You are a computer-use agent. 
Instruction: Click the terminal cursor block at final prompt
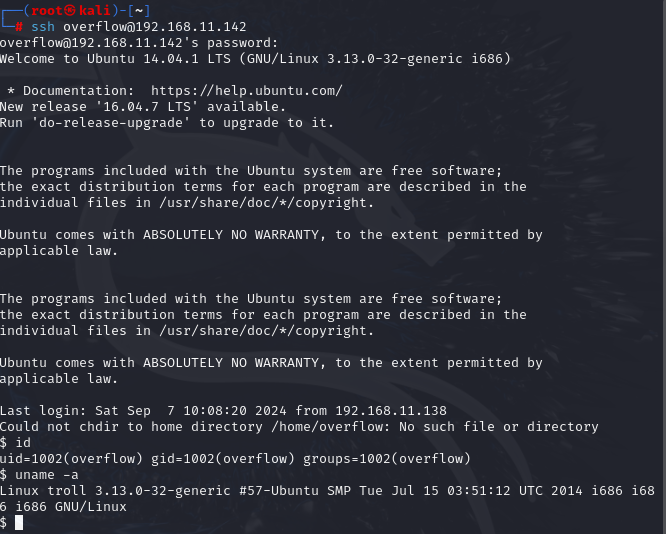tap(18, 522)
